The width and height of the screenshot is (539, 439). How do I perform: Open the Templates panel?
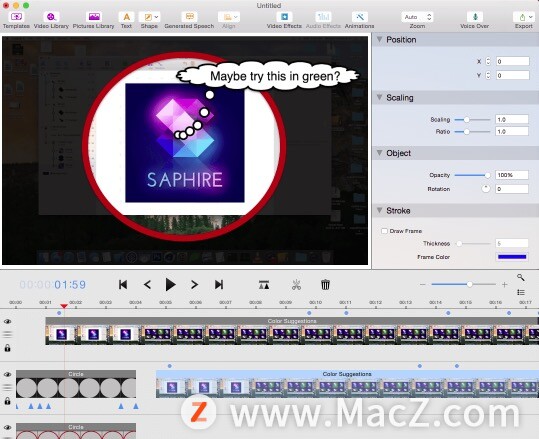[16, 20]
